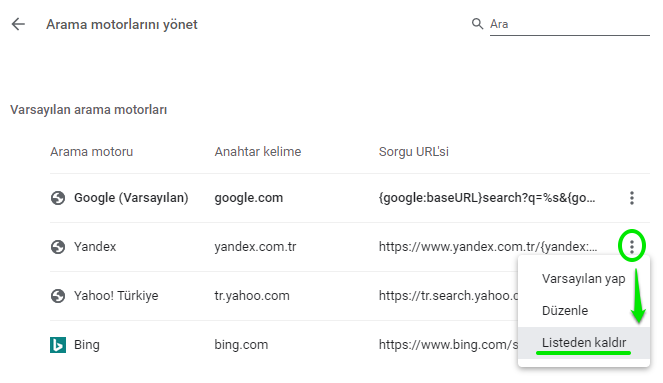Click the Google (Varsayılan) engine name
663x383 pixels.
coord(131,198)
